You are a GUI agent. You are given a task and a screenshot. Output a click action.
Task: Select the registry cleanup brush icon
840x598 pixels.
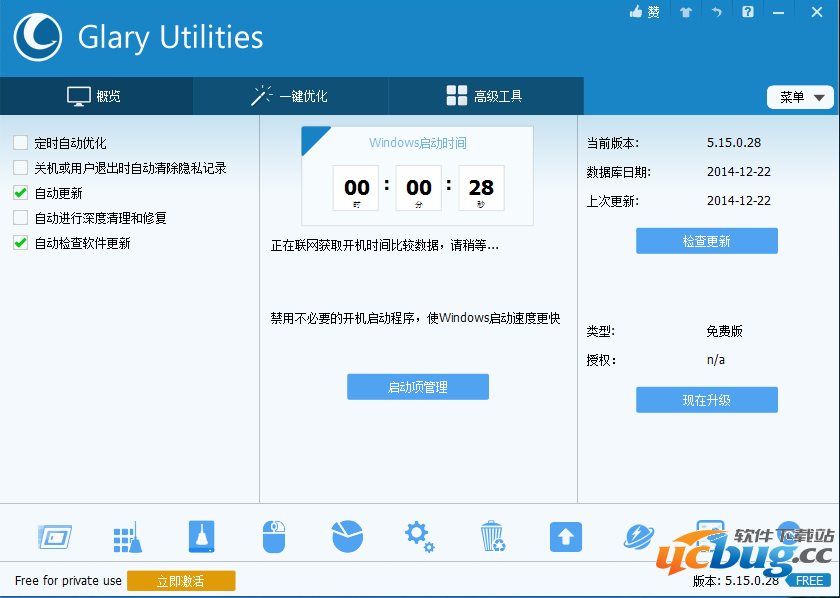pyautogui.click(x=128, y=537)
